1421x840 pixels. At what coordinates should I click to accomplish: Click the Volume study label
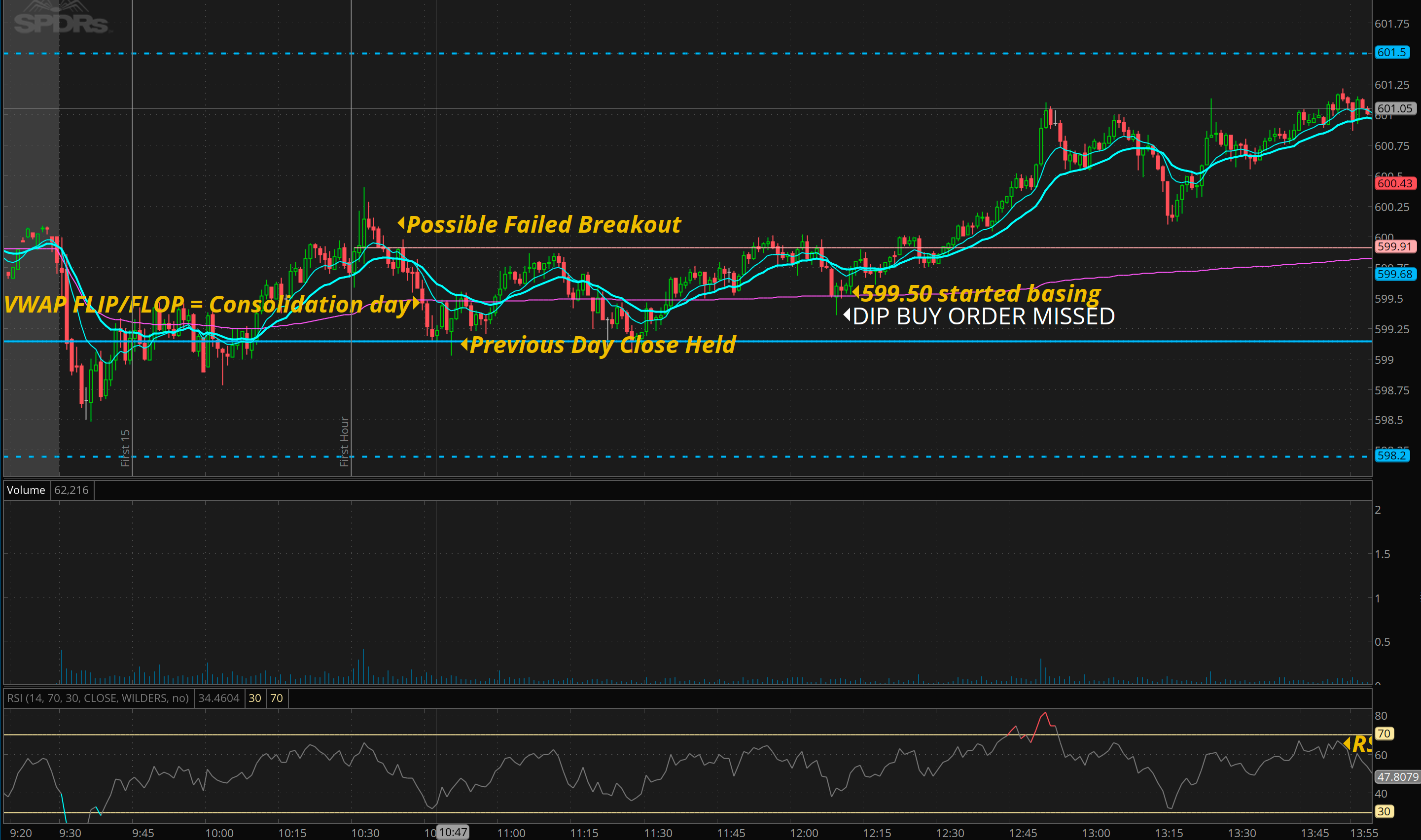26,490
